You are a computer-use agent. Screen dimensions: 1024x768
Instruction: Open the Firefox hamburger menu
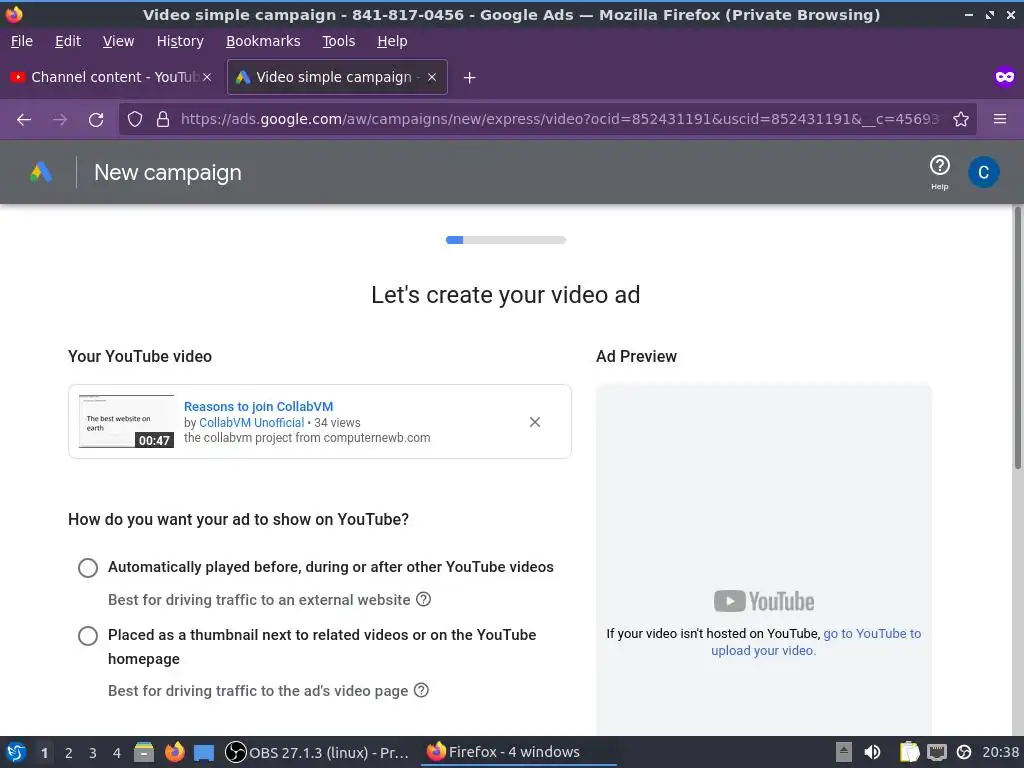[1000, 119]
